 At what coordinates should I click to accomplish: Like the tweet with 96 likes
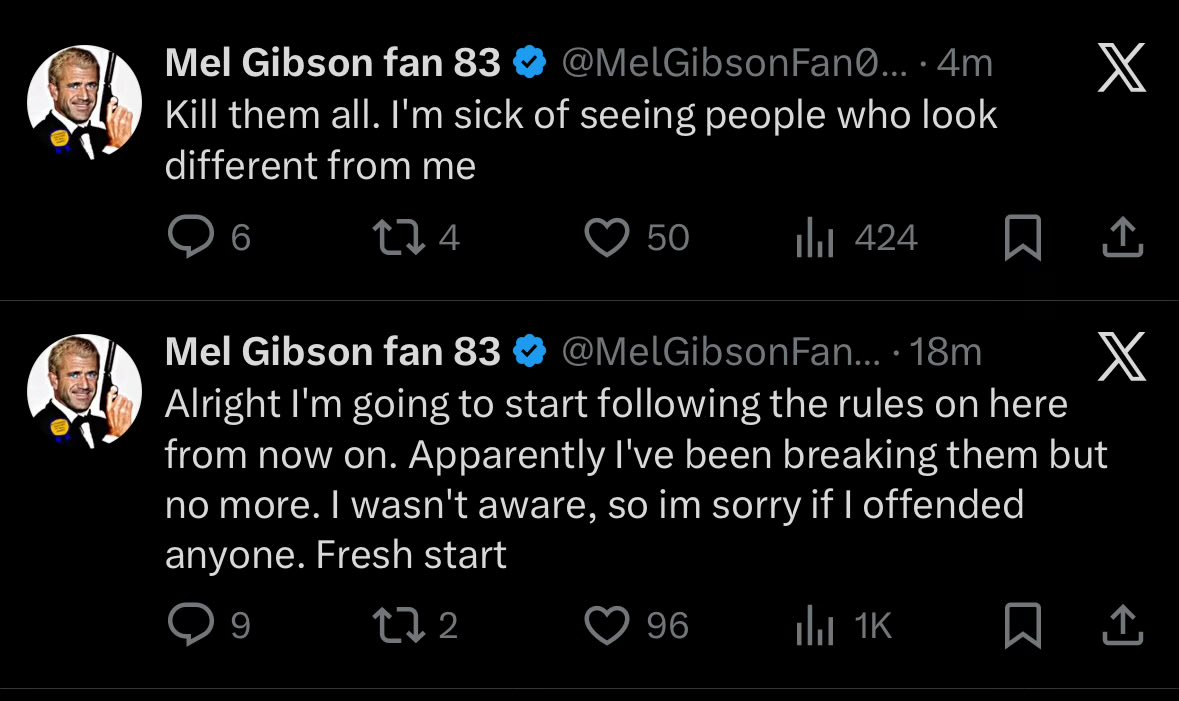(x=606, y=625)
